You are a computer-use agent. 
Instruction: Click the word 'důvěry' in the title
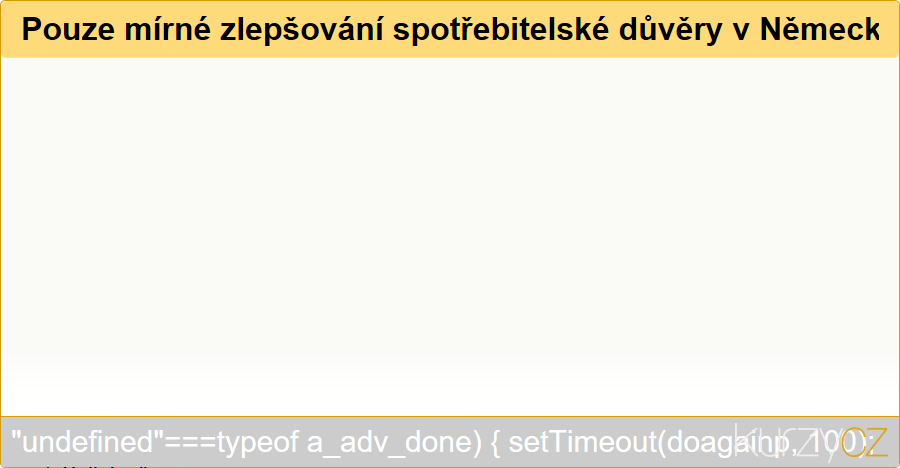[x=670, y=29]
